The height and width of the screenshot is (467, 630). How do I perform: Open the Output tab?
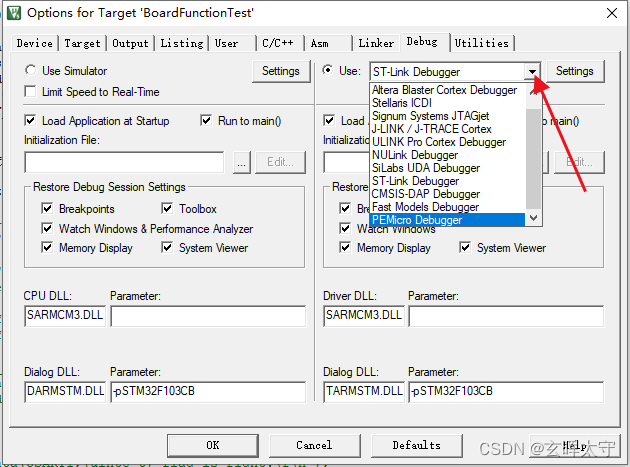tap(130, 43)
